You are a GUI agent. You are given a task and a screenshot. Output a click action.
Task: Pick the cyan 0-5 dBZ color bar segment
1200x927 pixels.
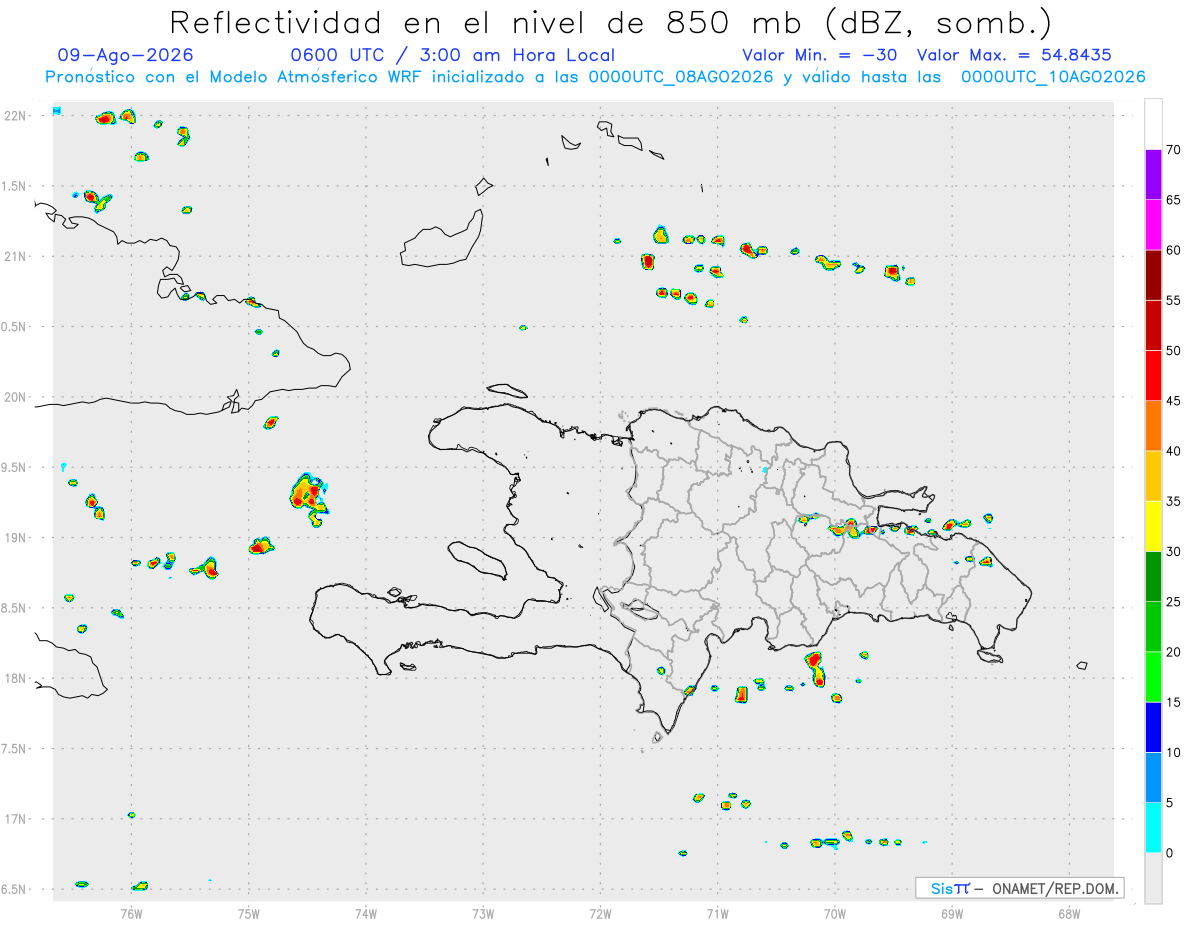pos(1153,828)
